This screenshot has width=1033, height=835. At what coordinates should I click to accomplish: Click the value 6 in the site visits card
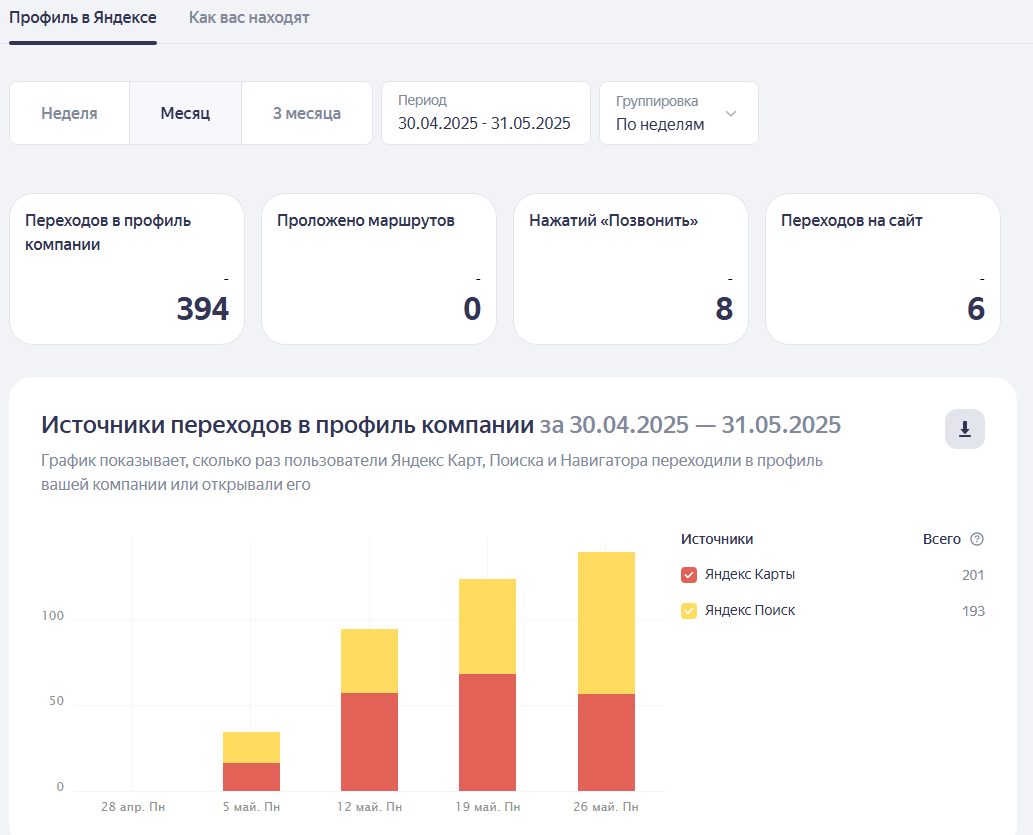coord(976,308)
